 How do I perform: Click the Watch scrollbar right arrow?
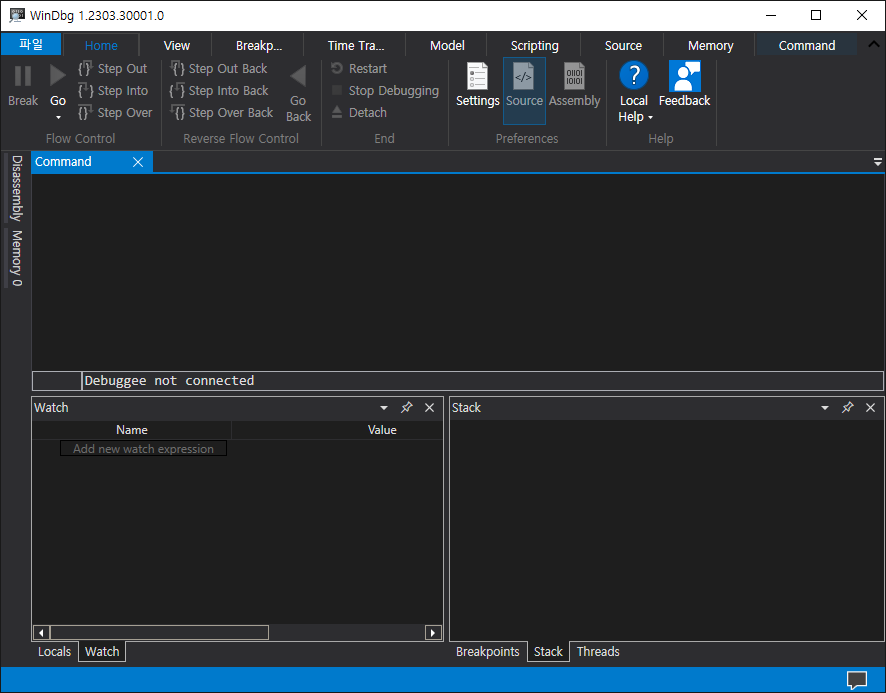coord(433,633)
